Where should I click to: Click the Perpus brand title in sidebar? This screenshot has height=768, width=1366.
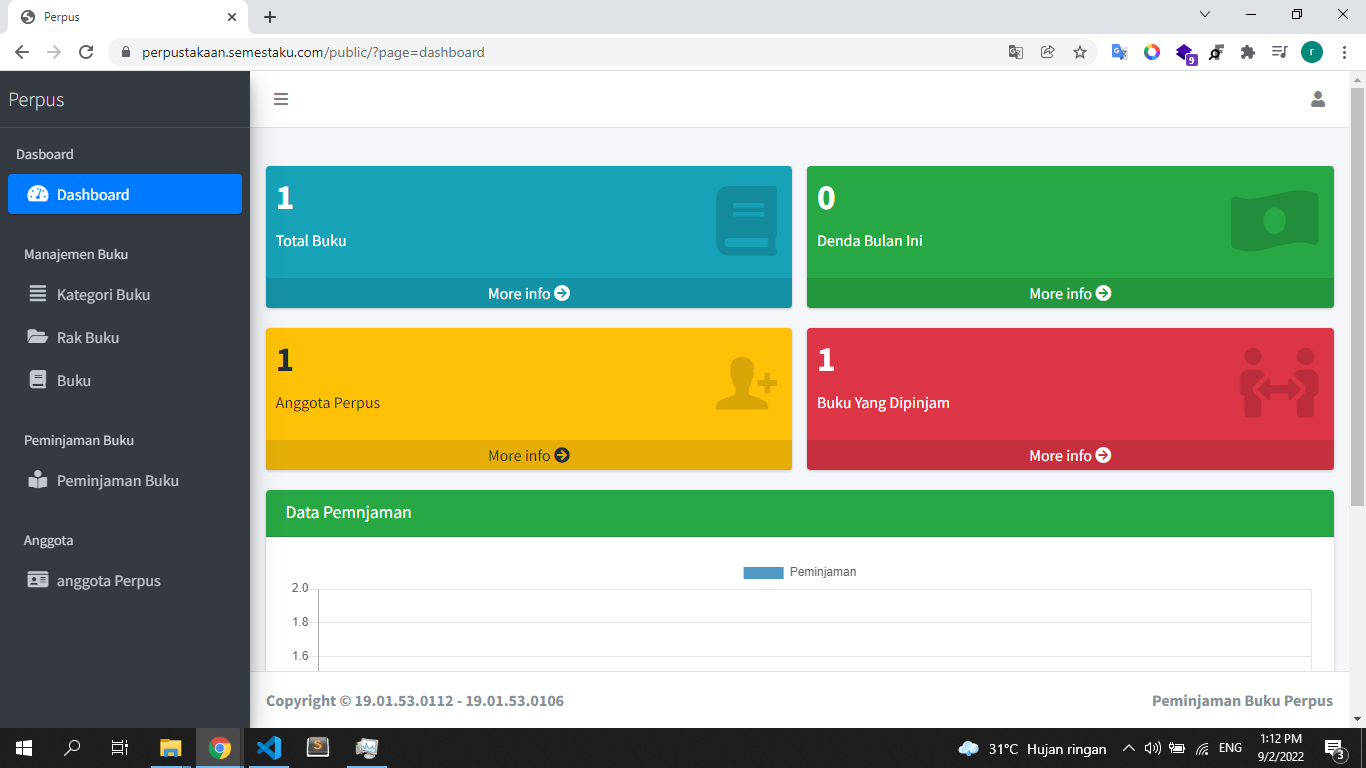click(37, 100)
